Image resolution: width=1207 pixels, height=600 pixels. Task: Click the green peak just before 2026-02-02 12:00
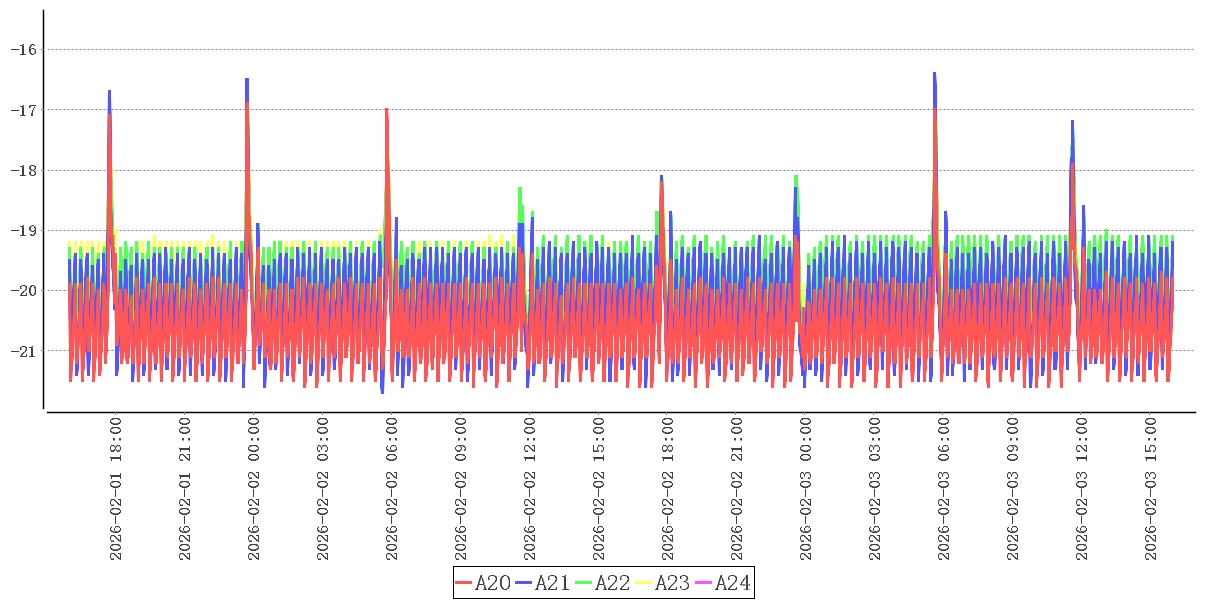click(x=520, y=189)
